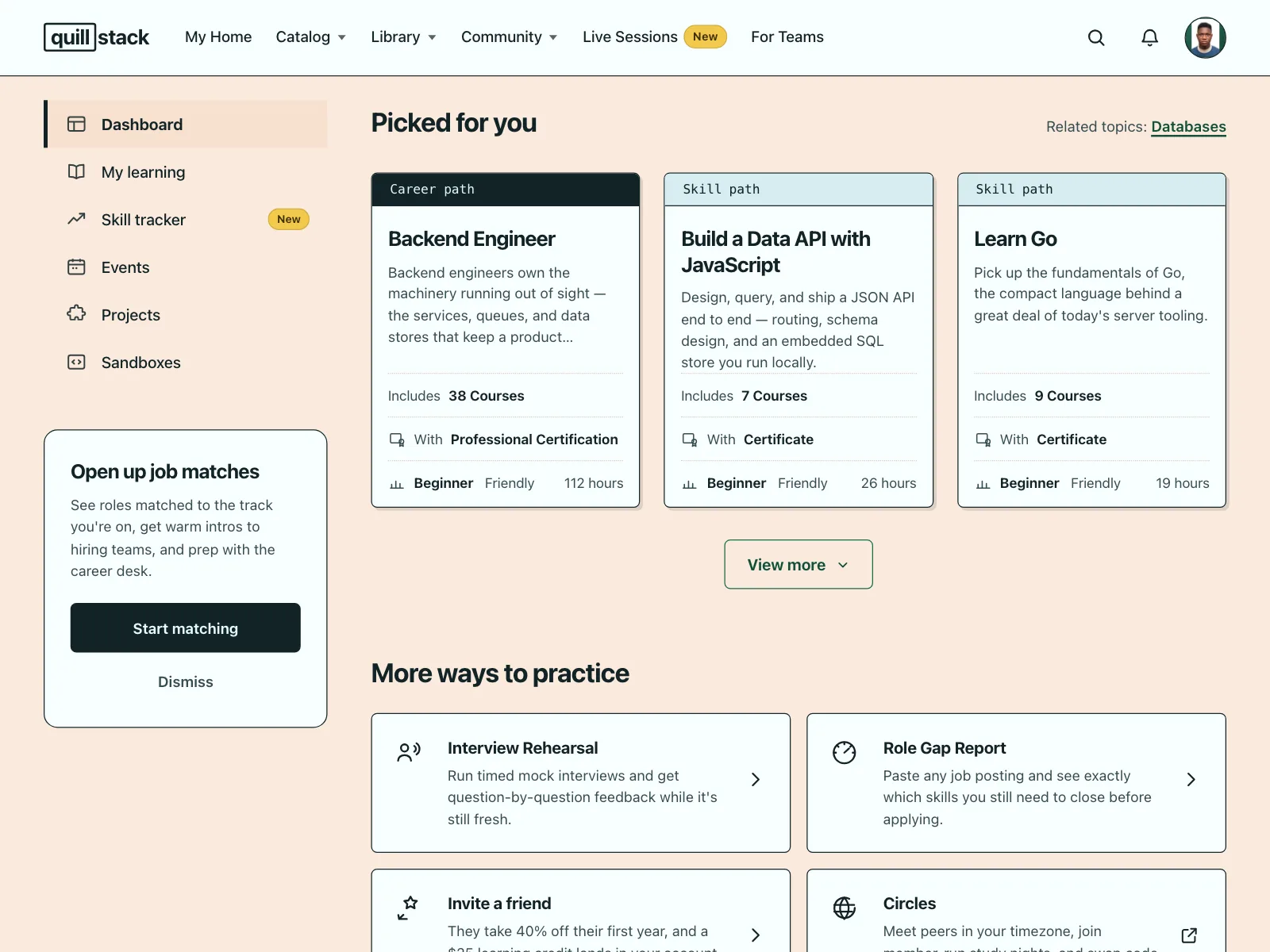Click the Role Gap Report gauge icon
This screenshot has width=1270, height=952.
(x=845, y=752)
